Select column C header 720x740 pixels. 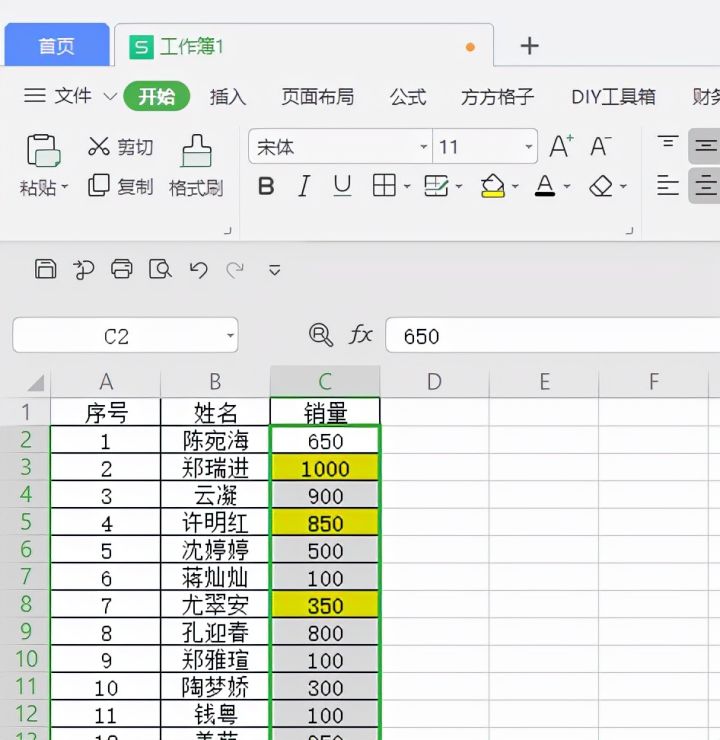325,381
